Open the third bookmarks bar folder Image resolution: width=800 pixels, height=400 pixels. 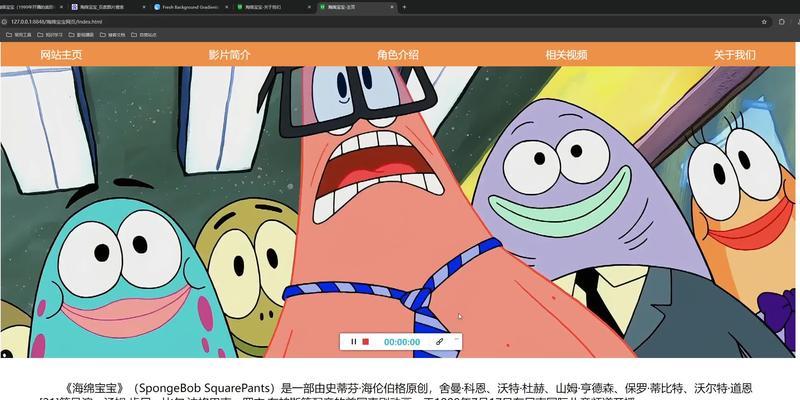(81, 35)
